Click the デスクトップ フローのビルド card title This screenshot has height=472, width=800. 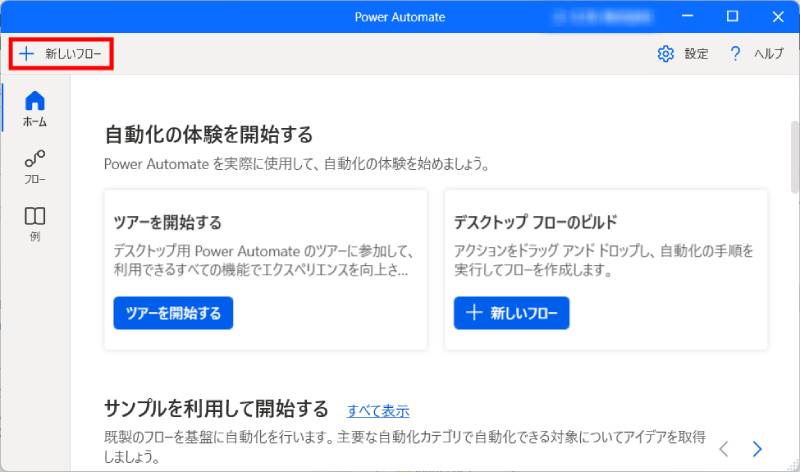pos(535,222)
